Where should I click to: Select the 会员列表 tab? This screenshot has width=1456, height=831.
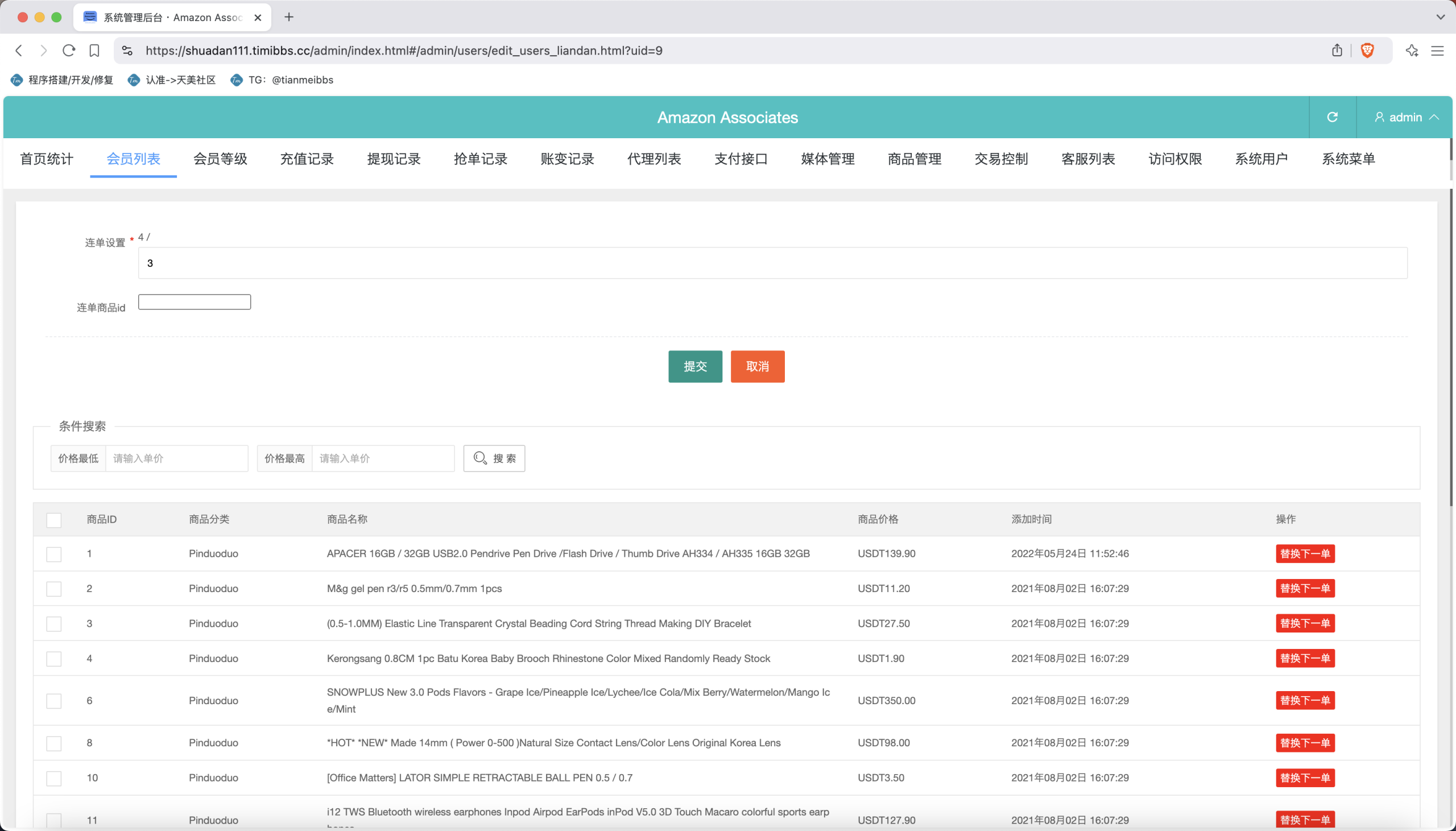click(134, 159)
